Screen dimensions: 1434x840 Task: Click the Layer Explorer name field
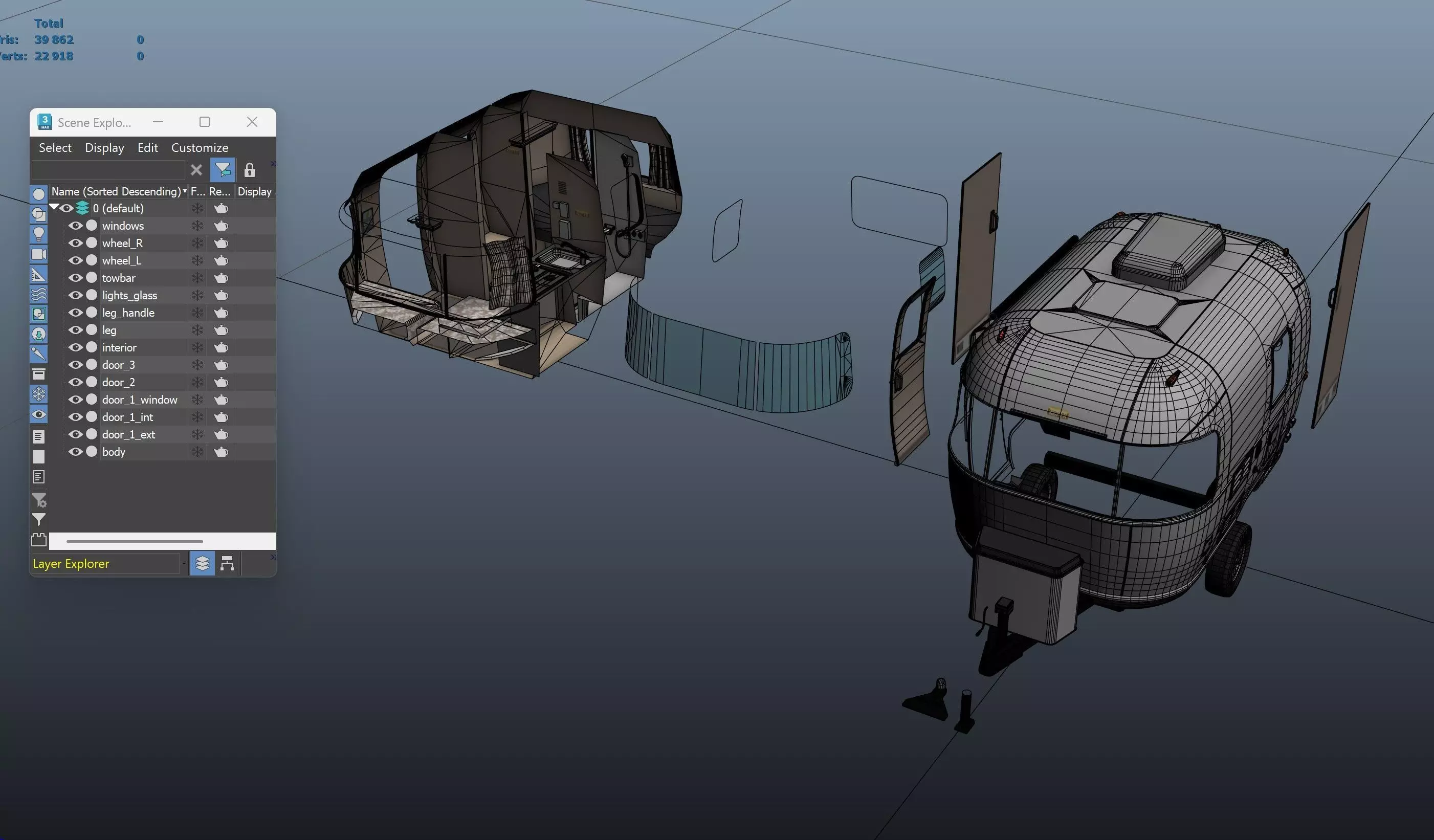click(x=106, y=563)
